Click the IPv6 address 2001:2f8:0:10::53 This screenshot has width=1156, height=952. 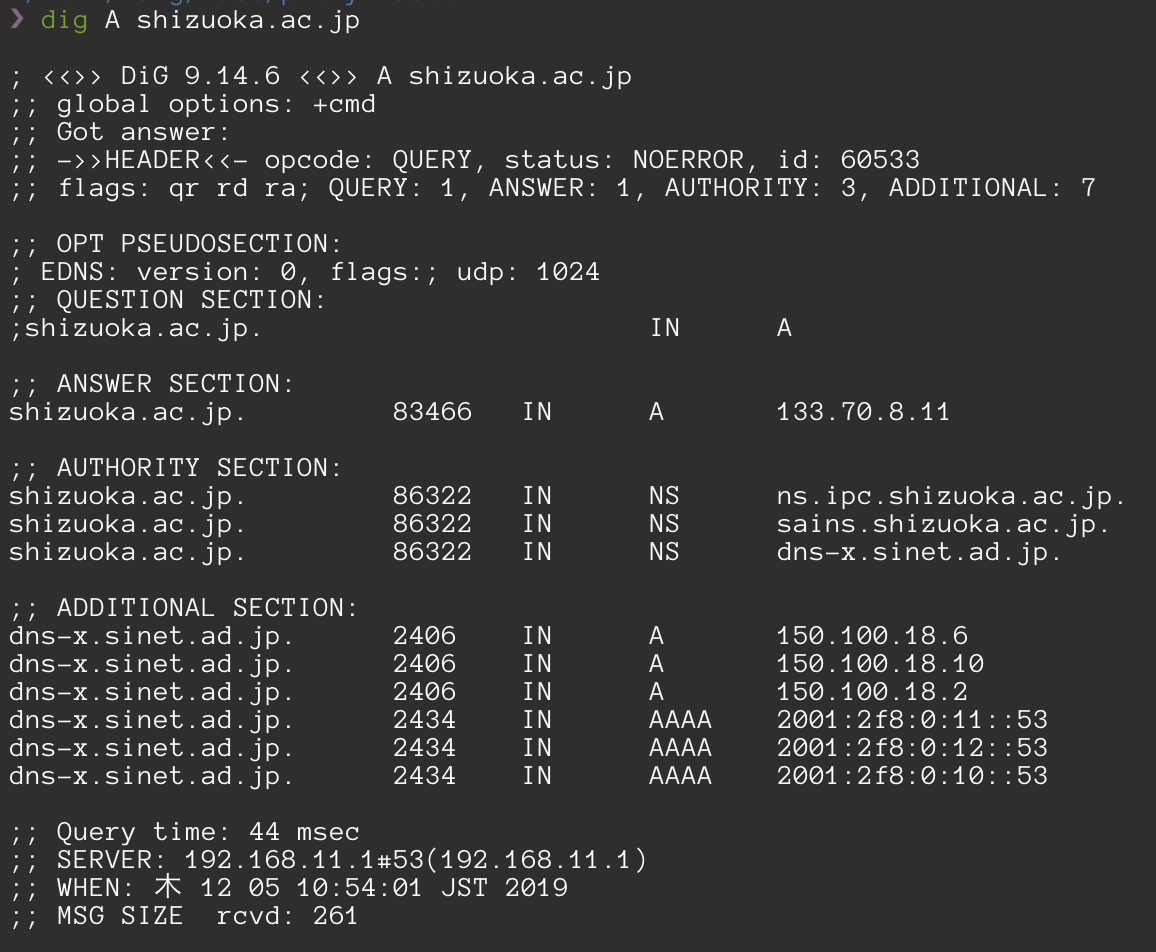point(912,776)
